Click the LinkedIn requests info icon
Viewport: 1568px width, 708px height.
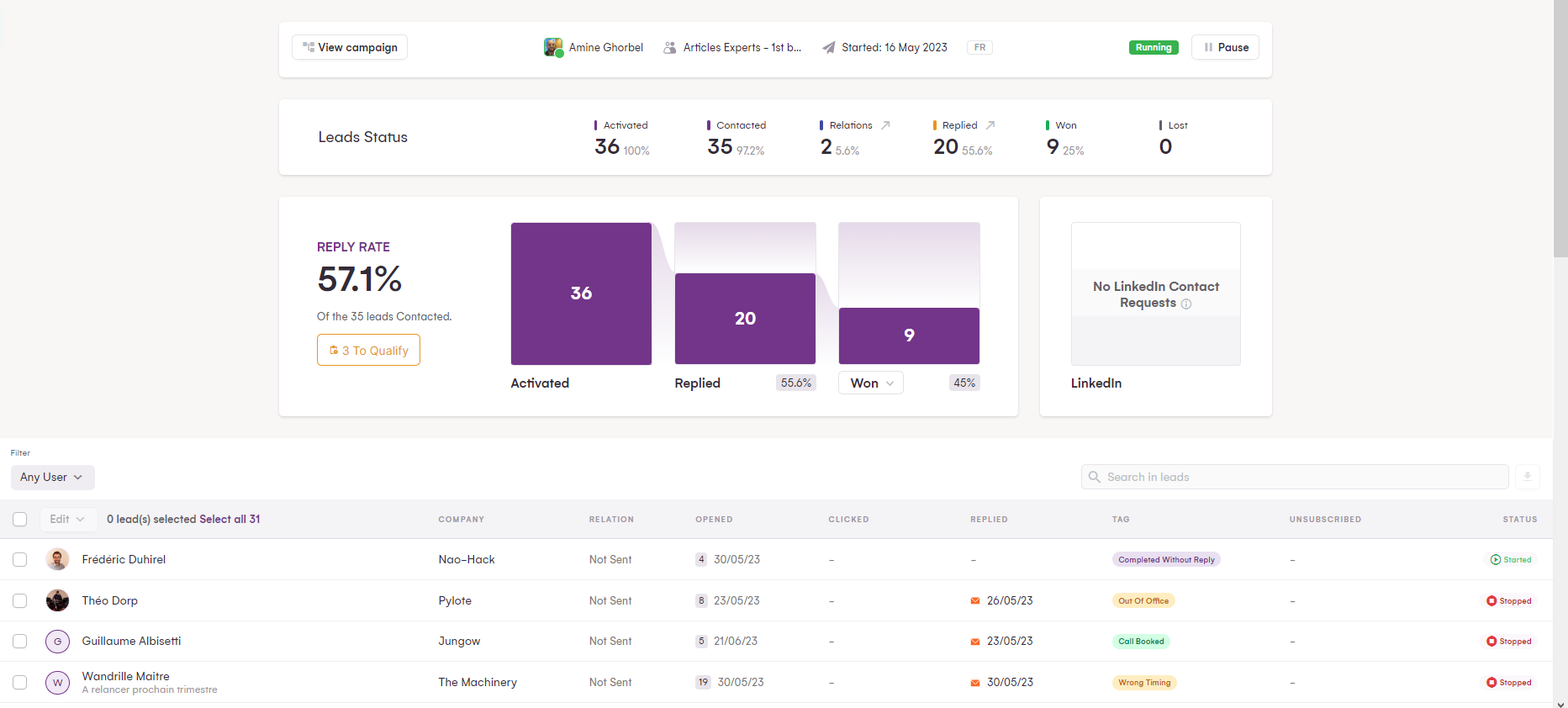[x=1186, y=304]
